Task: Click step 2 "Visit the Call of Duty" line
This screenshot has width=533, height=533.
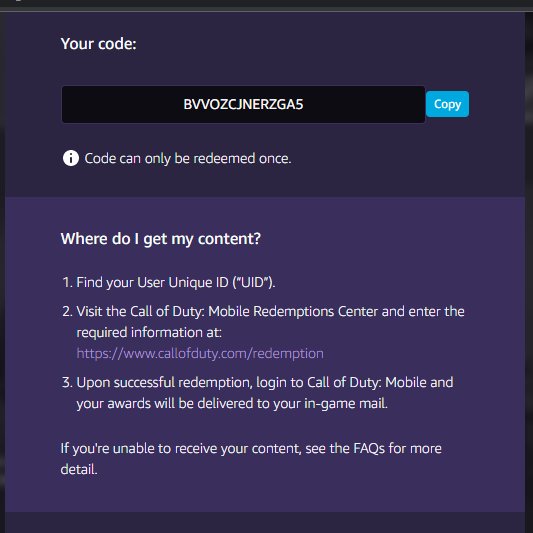Action: click(263, 311)
